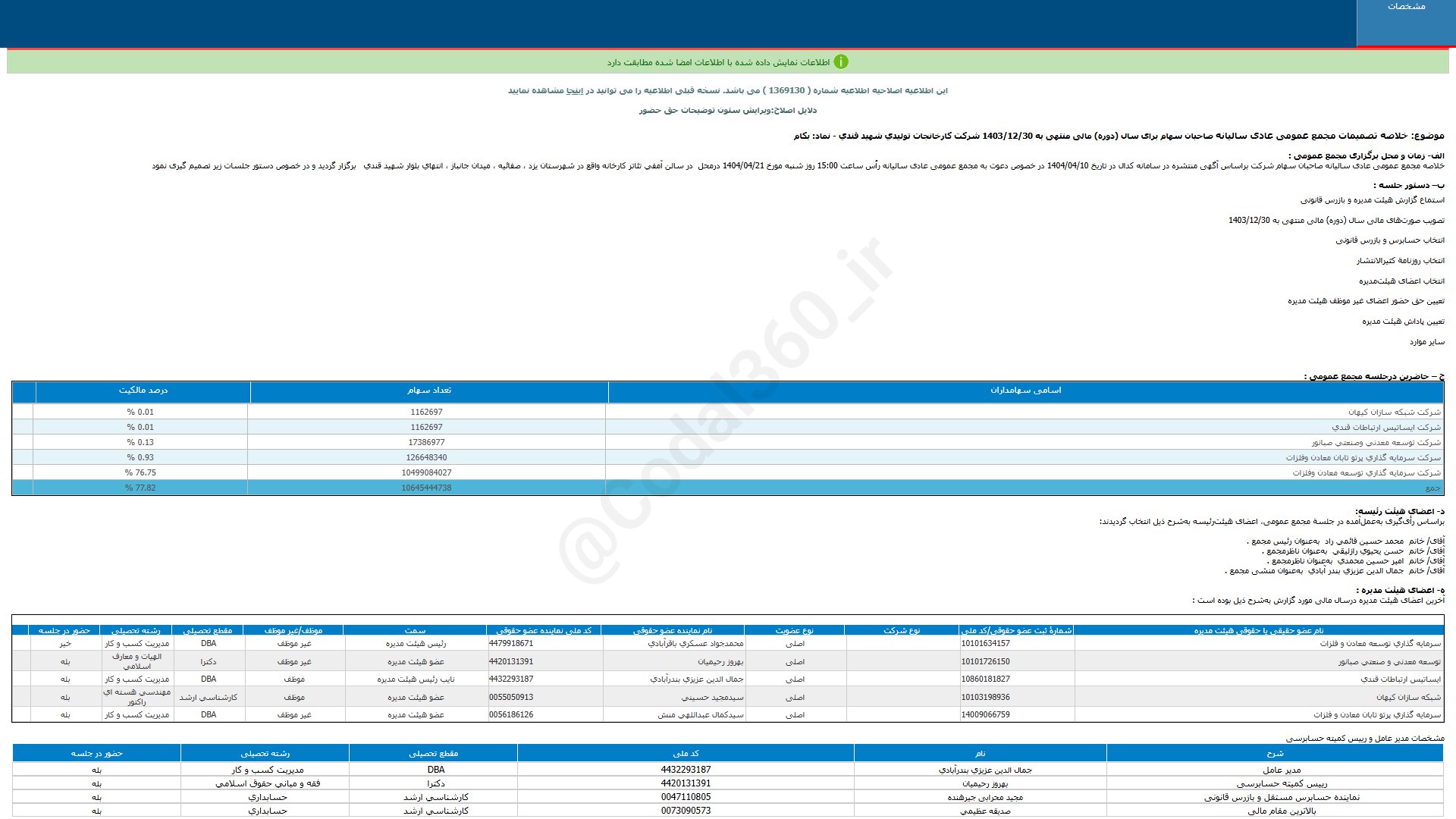The height and width of the screenshot is (819, 1456).
Task: Click the نام نماینده عضو حقوقی column header
Action: pos(673,630)
